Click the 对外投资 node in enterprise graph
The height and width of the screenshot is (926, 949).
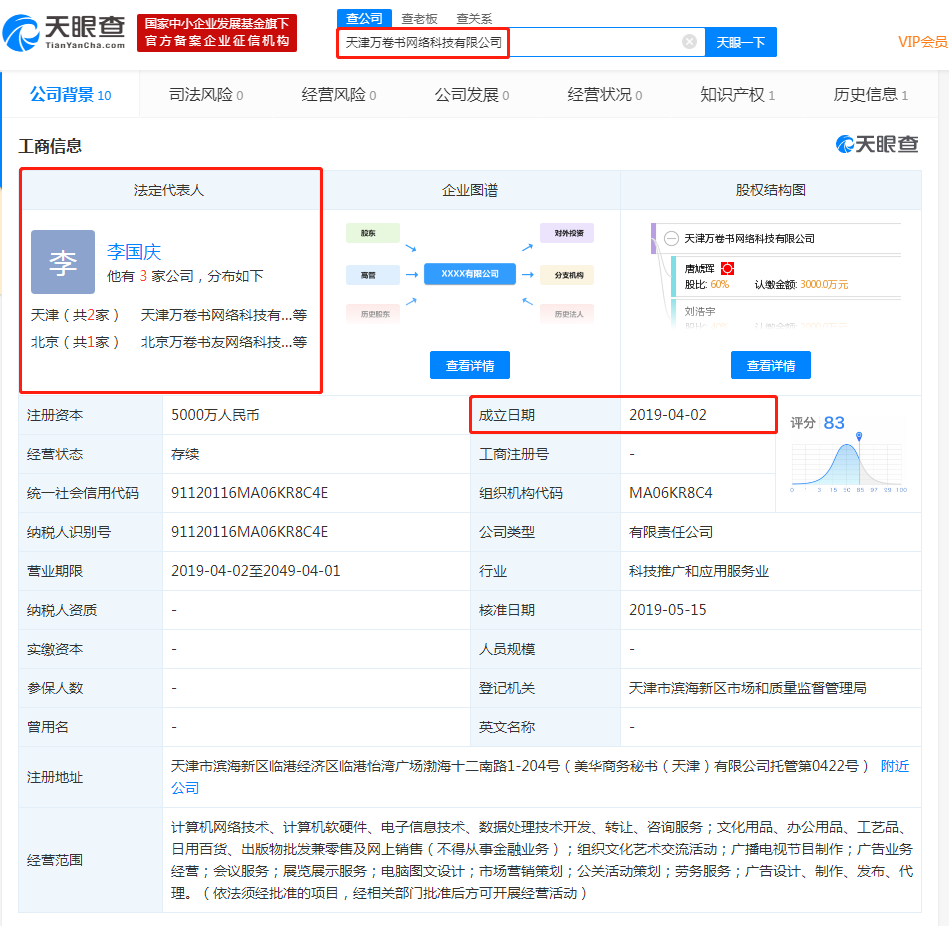(x=567, y=233)
